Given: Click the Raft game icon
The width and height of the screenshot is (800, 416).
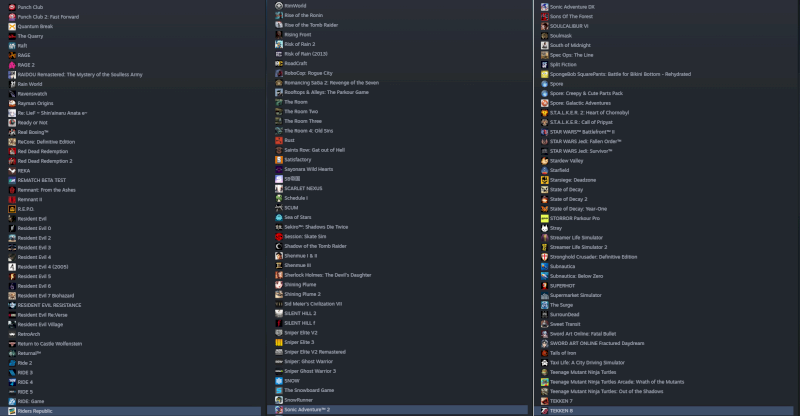Looking at the screenshot, I should pos(12,45).
